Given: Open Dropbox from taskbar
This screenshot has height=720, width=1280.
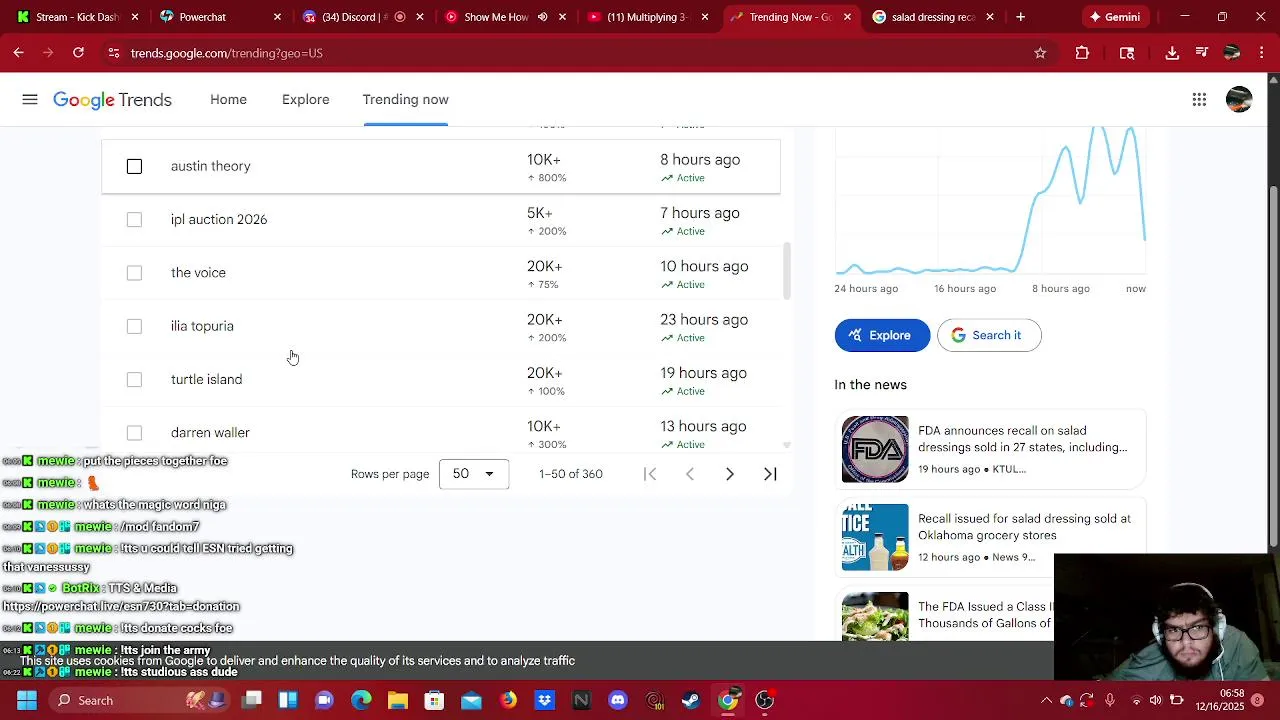Looking at the screenshot, I should (x=544, y=700).
